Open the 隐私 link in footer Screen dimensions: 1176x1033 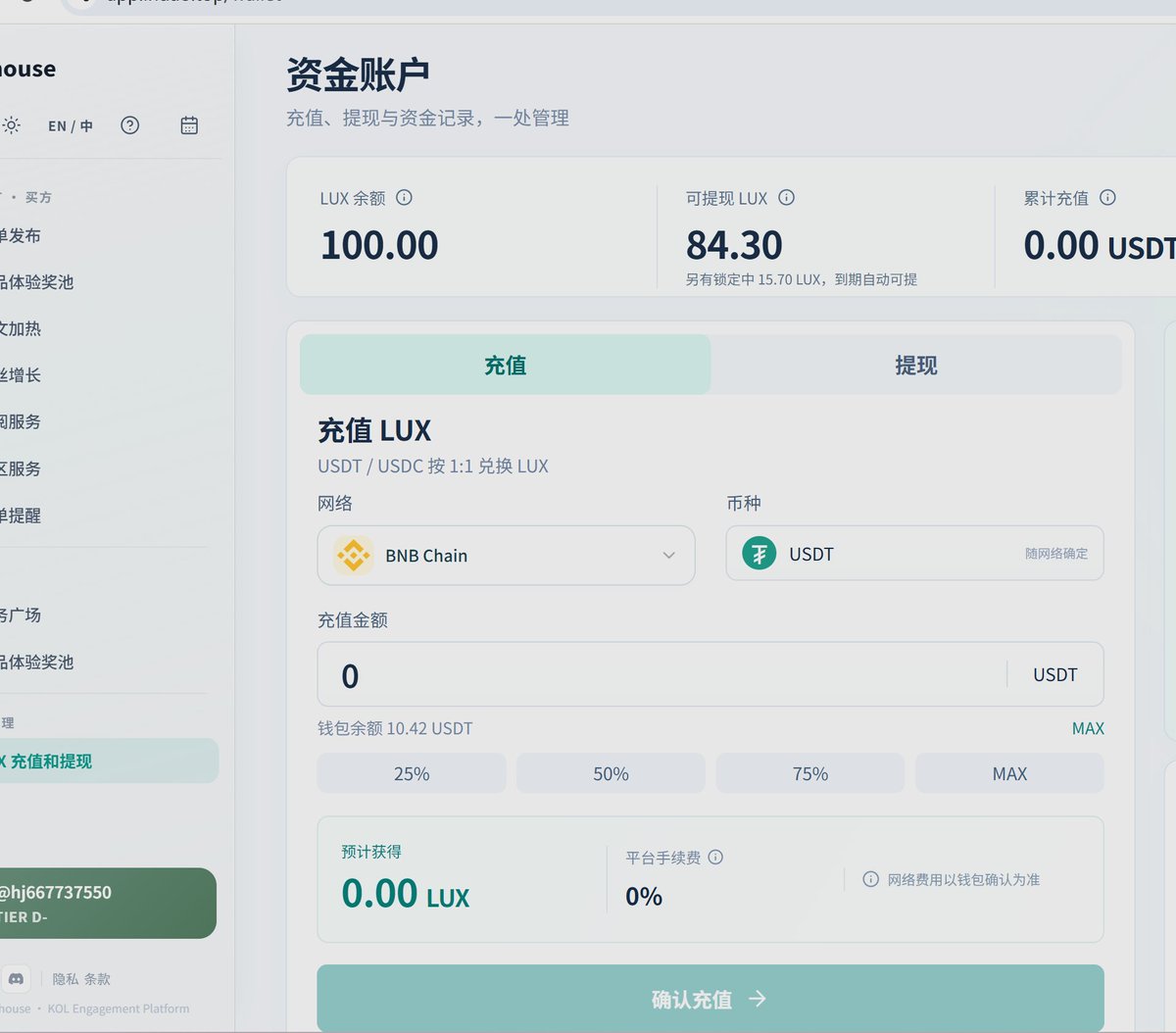[x=66, y=979]
